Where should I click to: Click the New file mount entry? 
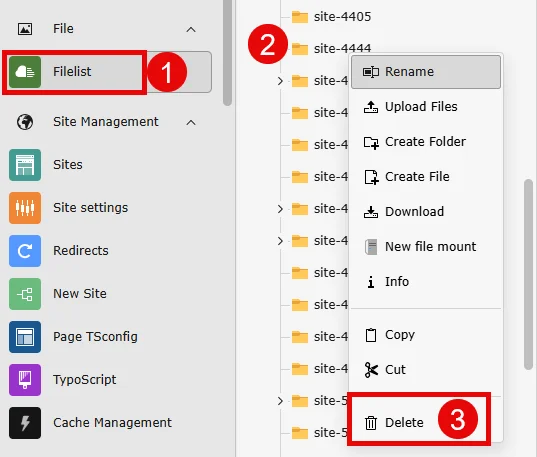pyautogui.click(x=426, y=247)
